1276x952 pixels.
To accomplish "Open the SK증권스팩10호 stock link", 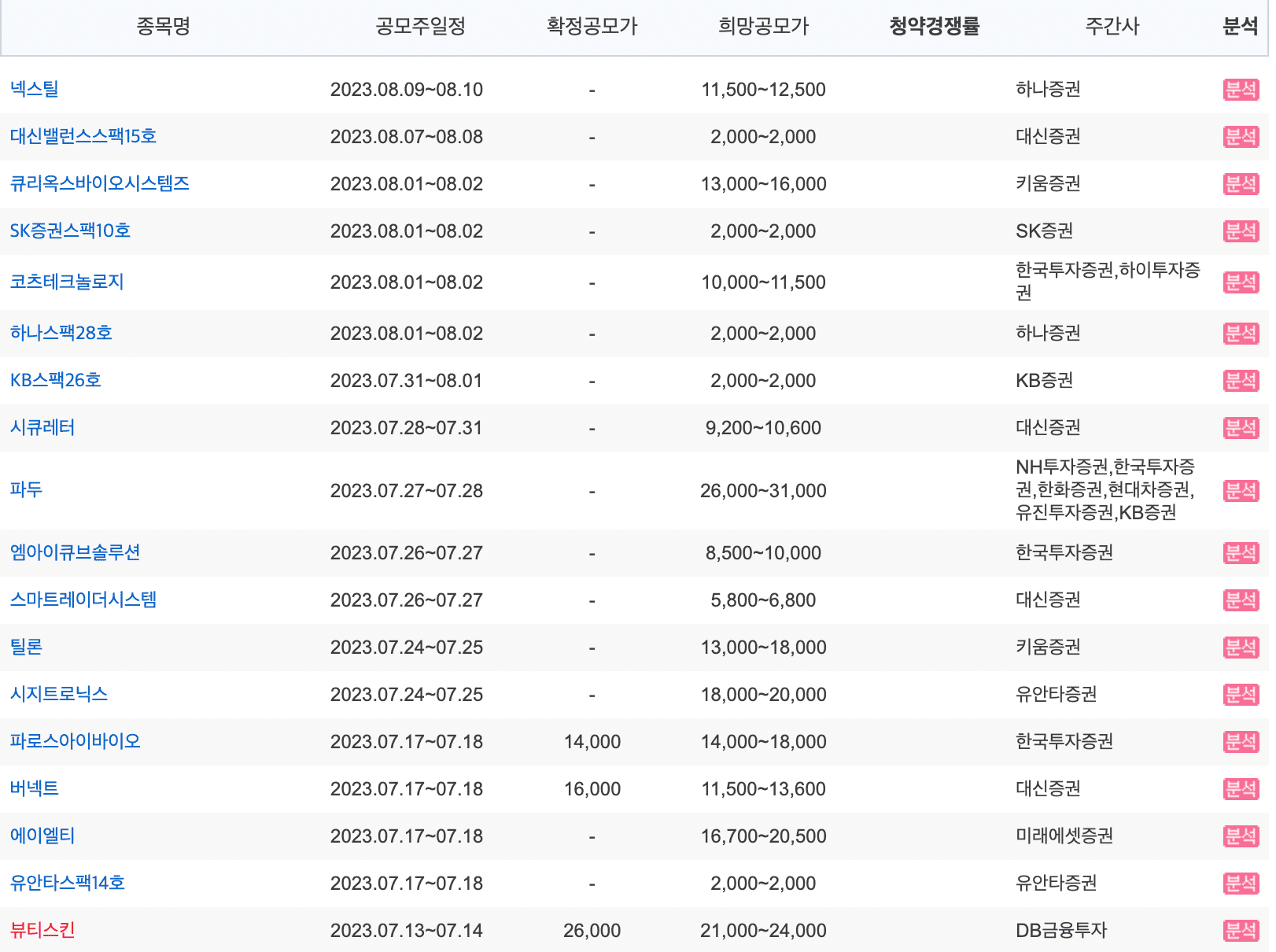I will [70, 231].
